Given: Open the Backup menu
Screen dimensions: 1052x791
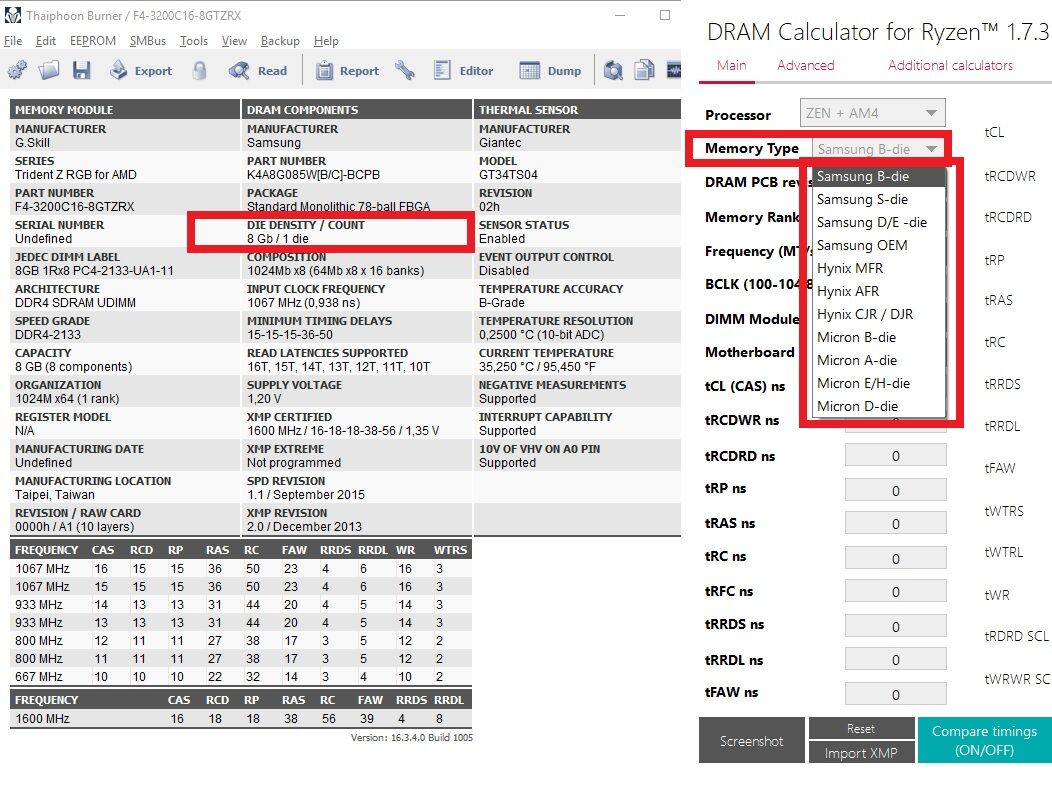Looking at the screenshot, I should (x=280, y=41).
